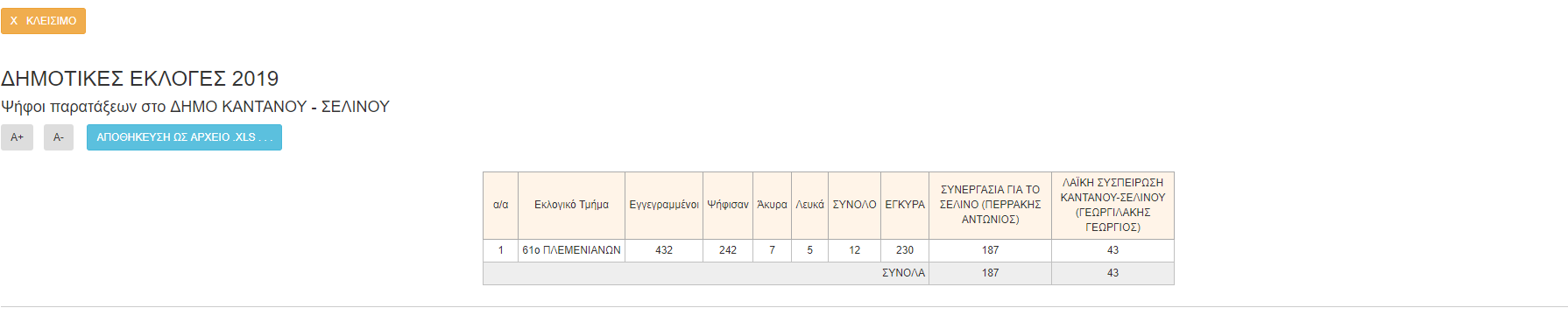The height and width of the screenshot is (315, 1568).
Task: Click the ΚΛΕΙΣΙΜΟ close button
Action: pos(43,21)
